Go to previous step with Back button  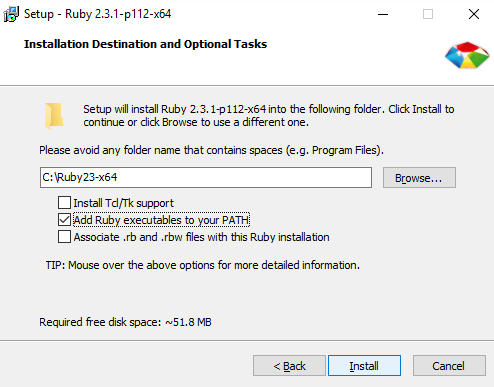(x=289, y=366)
